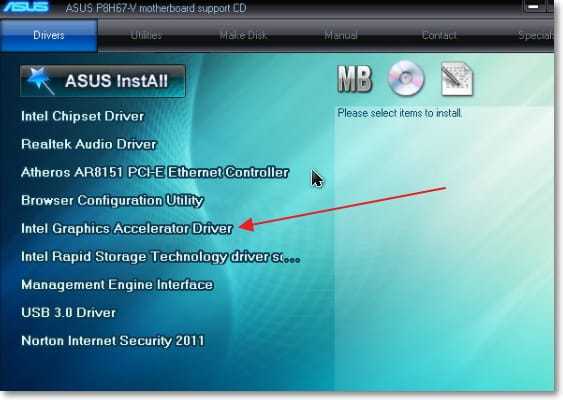Open the Special tab
Image resolution: width=563 pixels, height=400 pixels.
(536, 35)
